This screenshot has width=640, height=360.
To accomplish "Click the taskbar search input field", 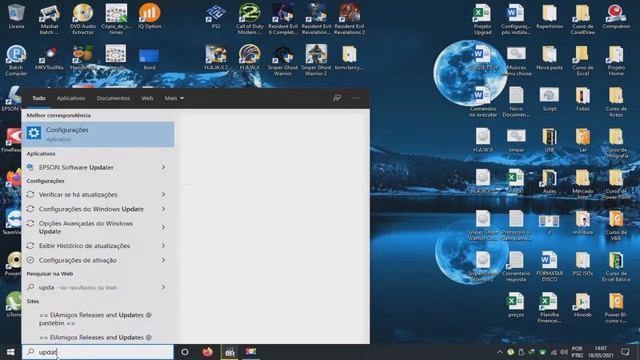I will tap(98, 352).
